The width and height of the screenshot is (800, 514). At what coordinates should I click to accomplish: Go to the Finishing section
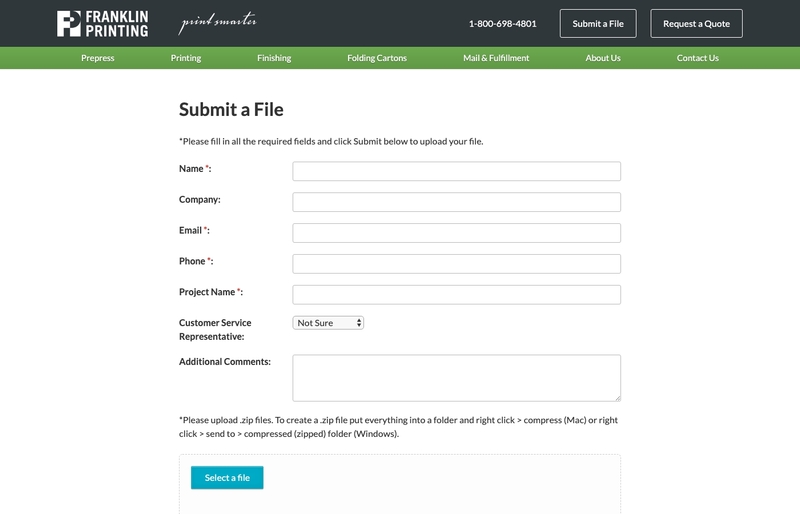coord(274,58)
